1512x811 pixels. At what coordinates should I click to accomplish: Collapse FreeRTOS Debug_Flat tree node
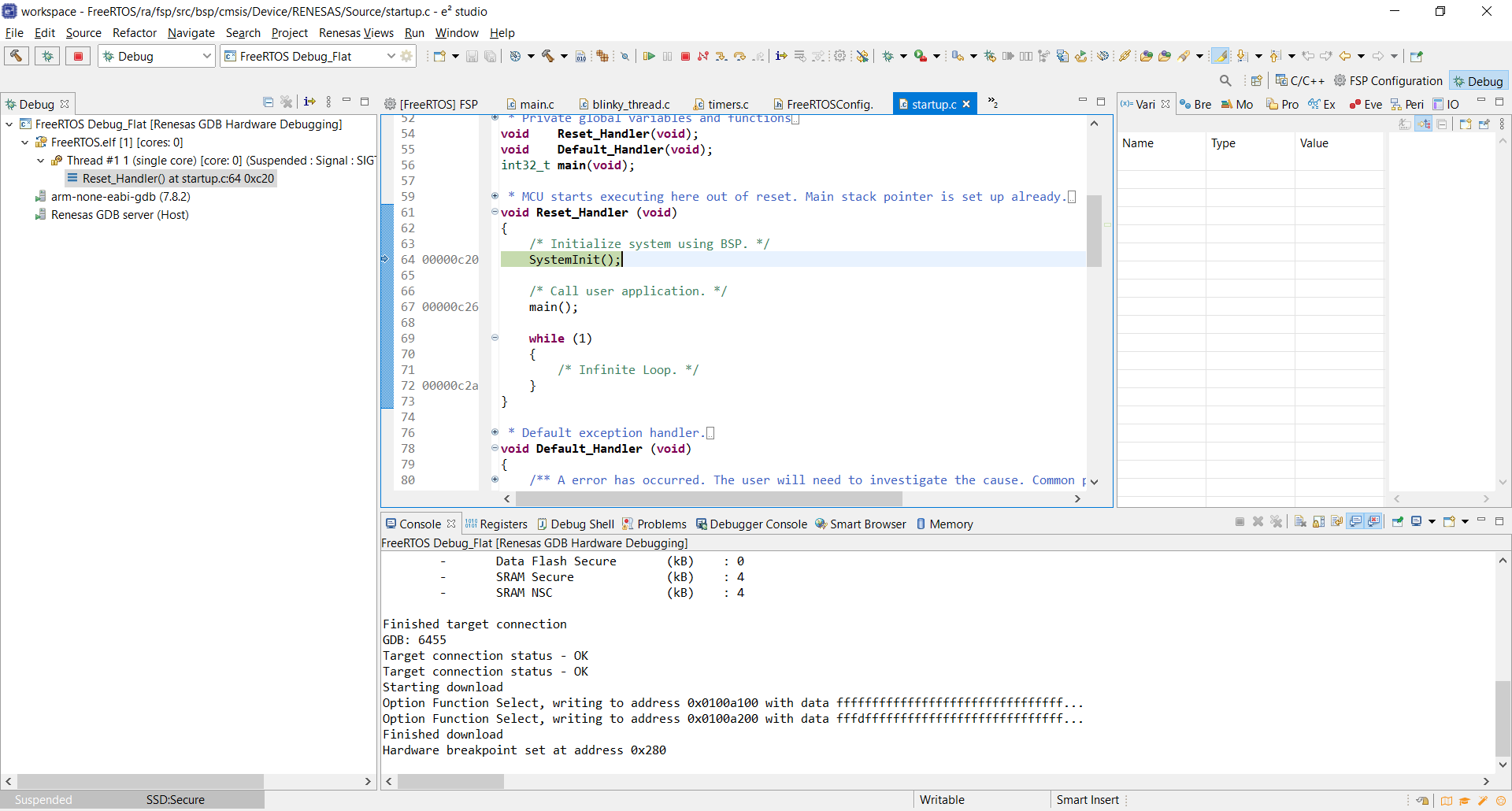(9, 124)
